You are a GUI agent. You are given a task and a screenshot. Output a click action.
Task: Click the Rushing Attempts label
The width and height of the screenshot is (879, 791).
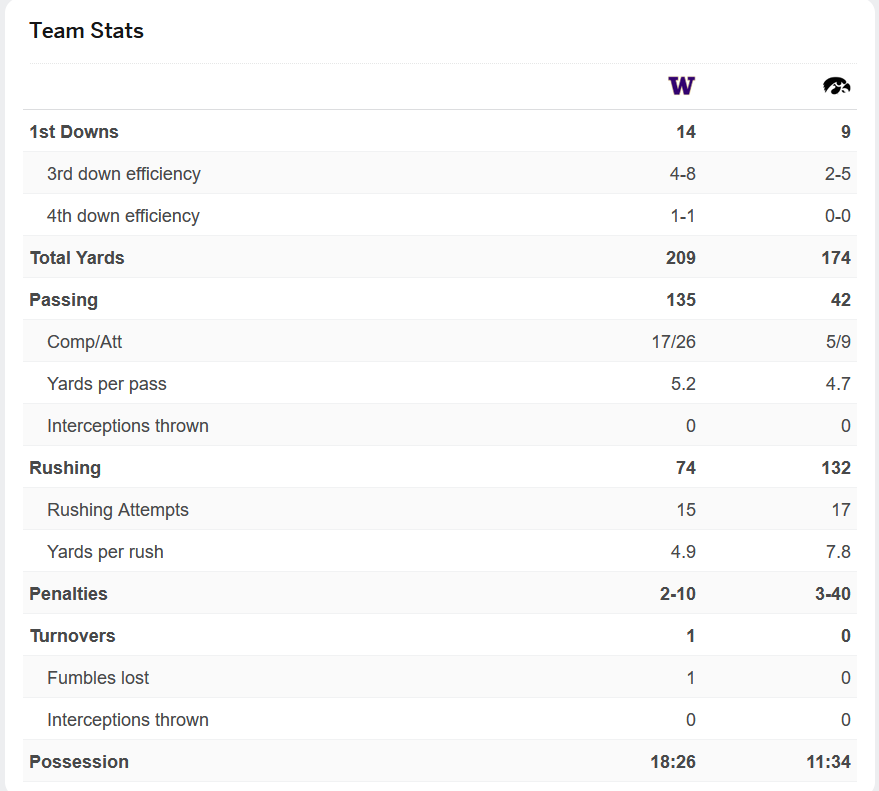pyautogui.click(x=118, y=510)
